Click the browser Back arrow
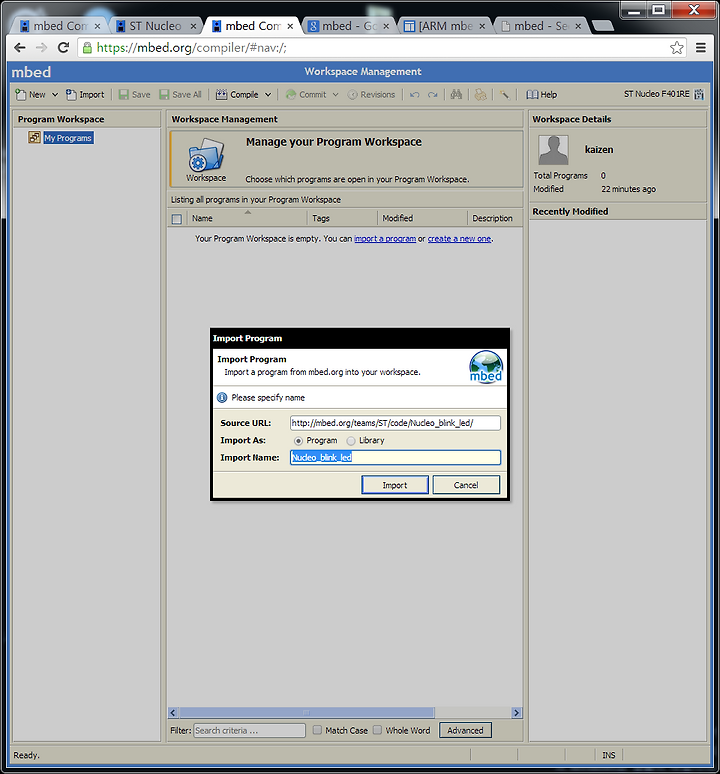This screenshot has height=774, width=720. (x=20, y=47)
